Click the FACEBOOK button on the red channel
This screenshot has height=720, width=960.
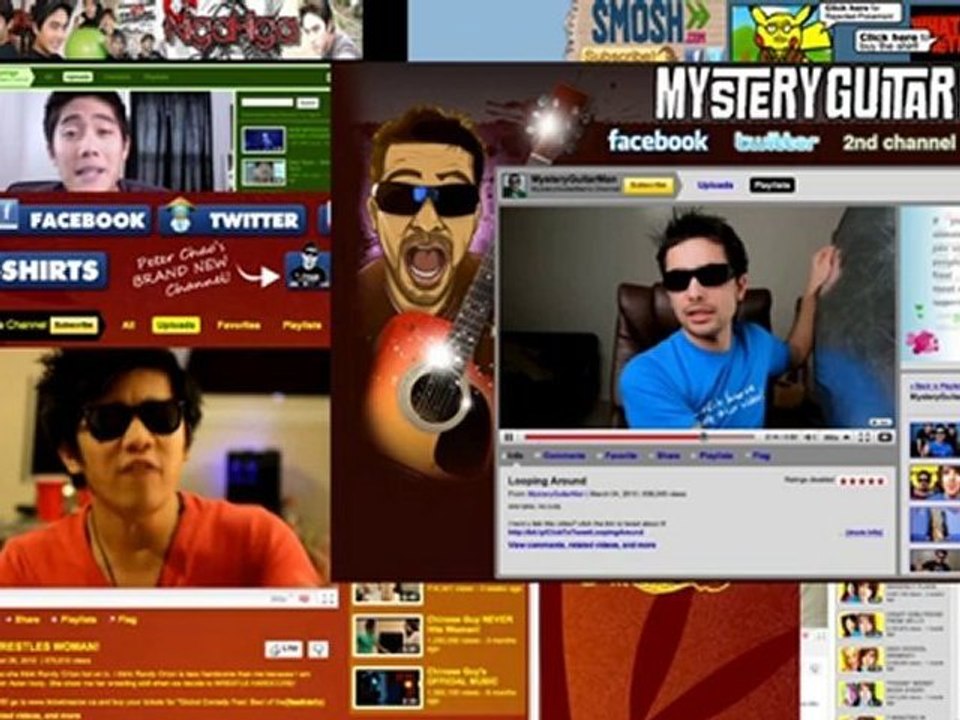tap(75, 220)
